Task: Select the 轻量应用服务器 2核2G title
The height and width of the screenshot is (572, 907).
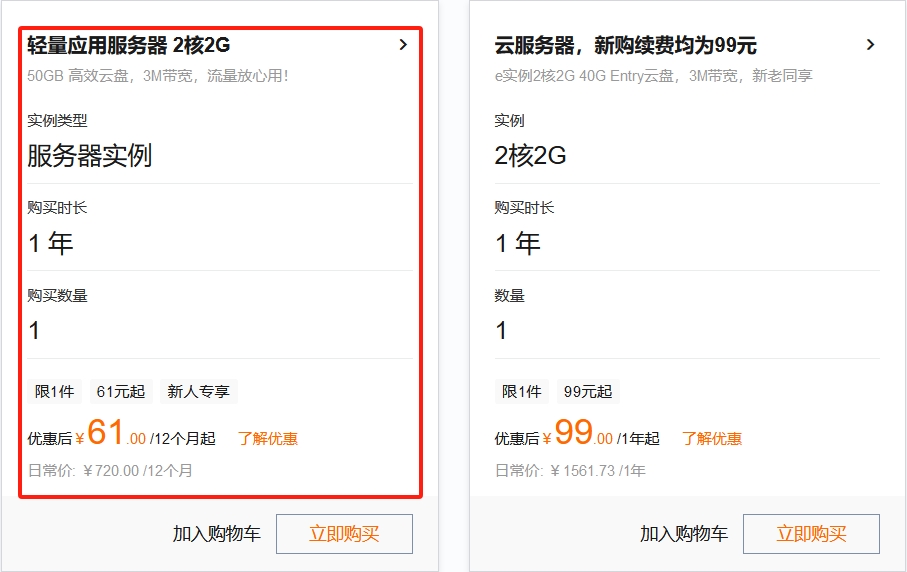Action: 128,45
